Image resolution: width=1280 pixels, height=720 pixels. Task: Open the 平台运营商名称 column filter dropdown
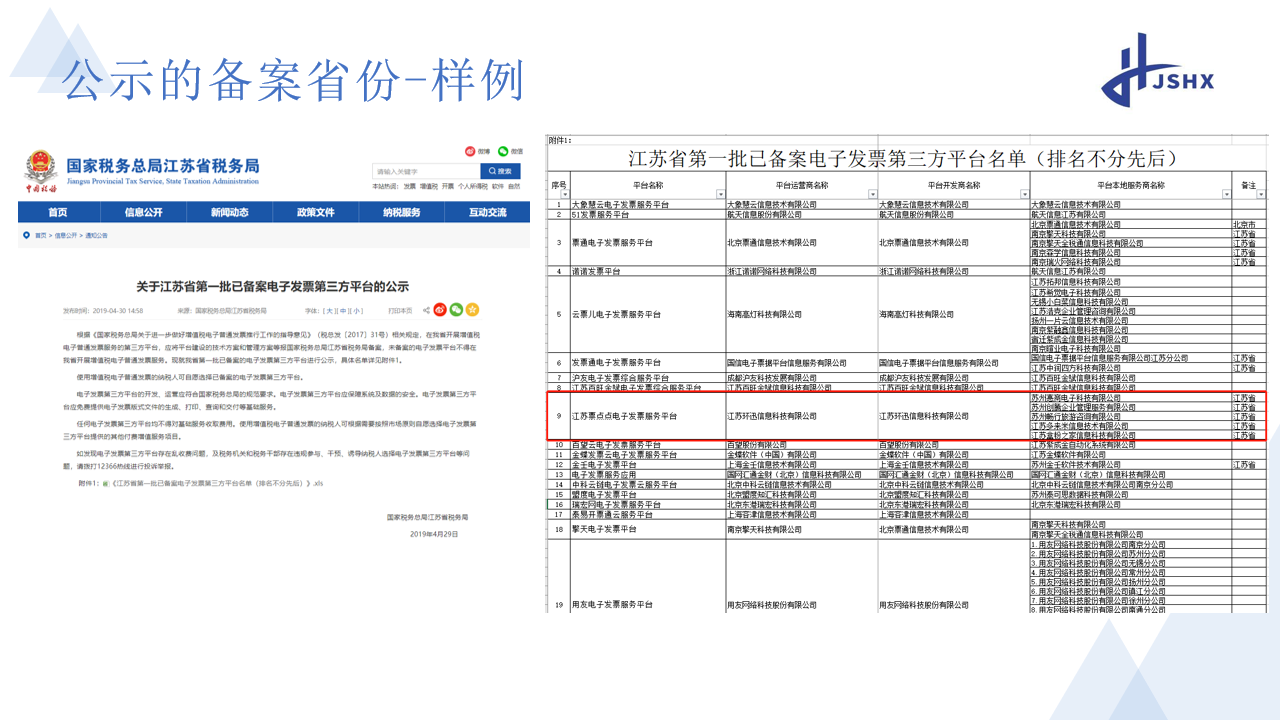(873, 194)
